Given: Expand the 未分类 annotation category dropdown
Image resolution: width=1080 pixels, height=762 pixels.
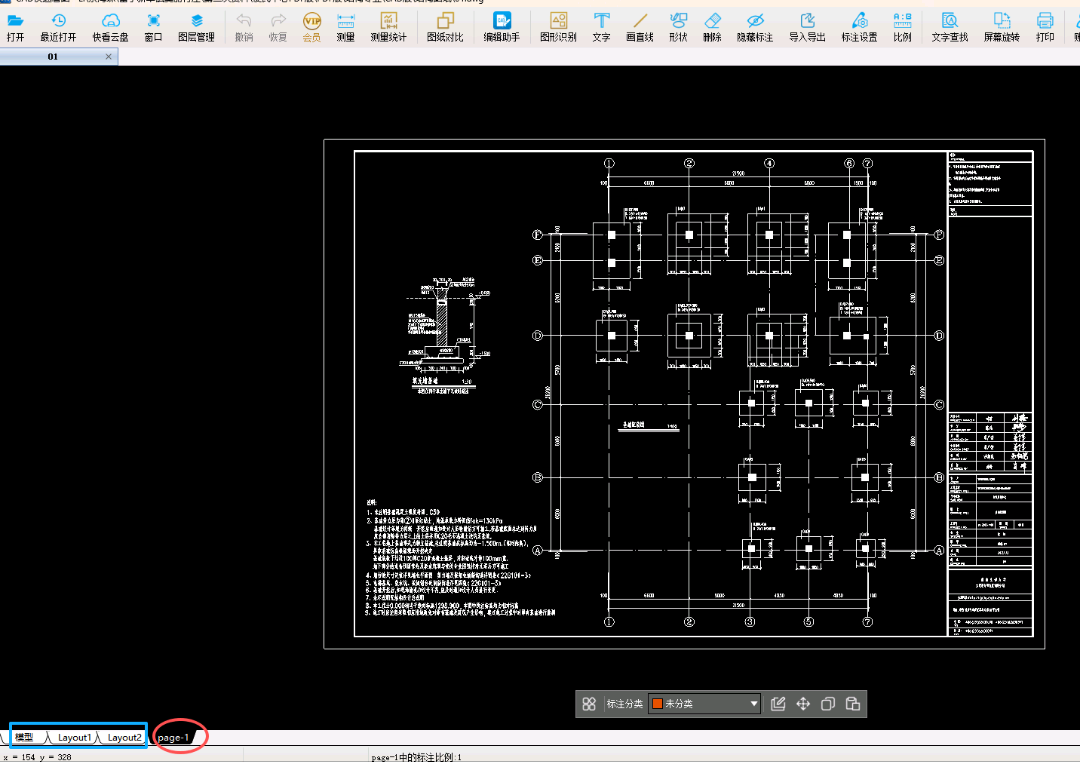Looking at the screenshot, I should pyautogui.click(x=754, y=704).
